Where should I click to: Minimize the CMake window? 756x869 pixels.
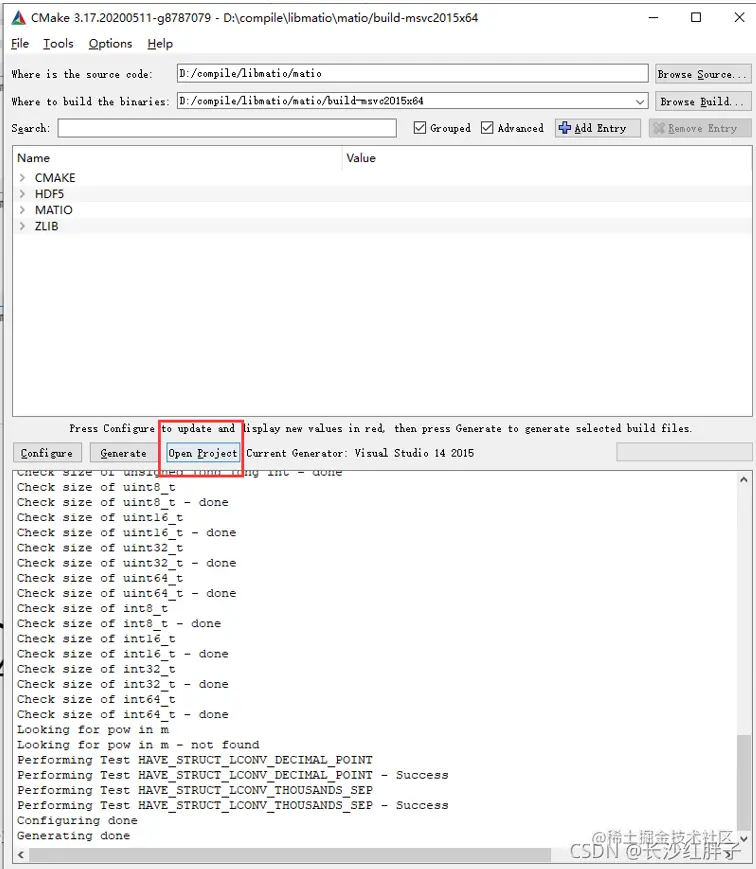coord(653,18)
